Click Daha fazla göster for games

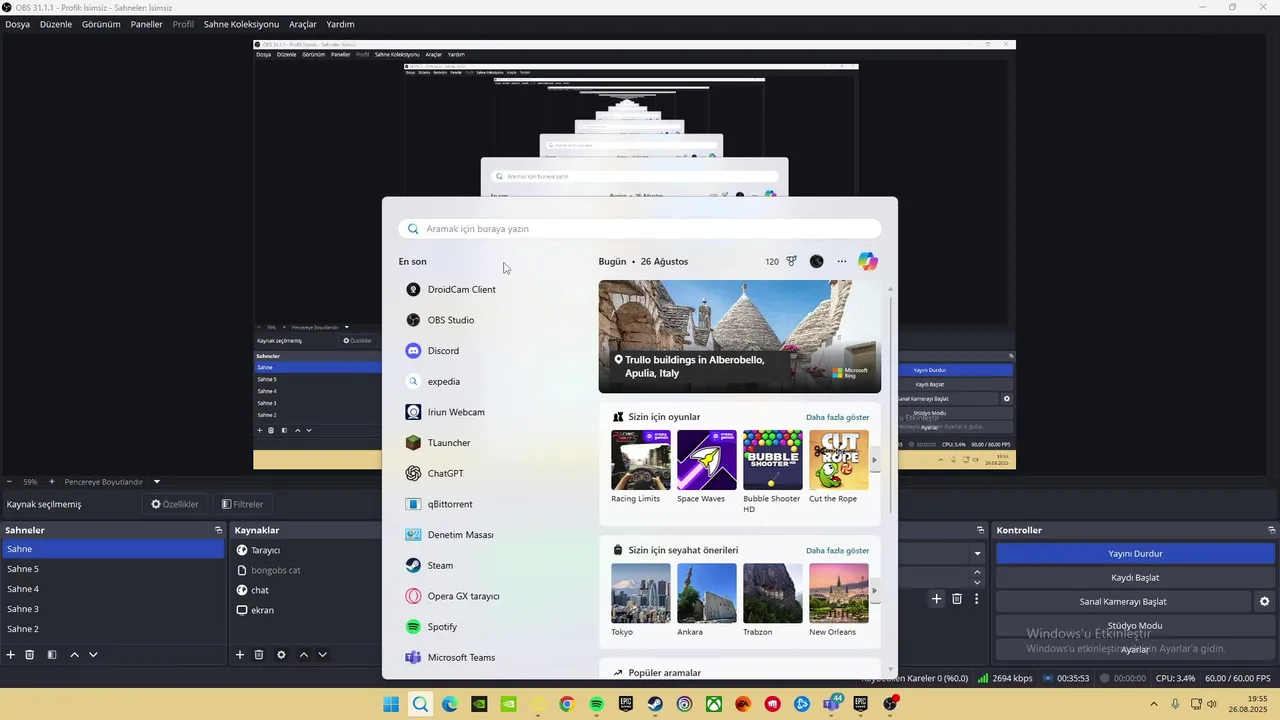tap(837, 417)
